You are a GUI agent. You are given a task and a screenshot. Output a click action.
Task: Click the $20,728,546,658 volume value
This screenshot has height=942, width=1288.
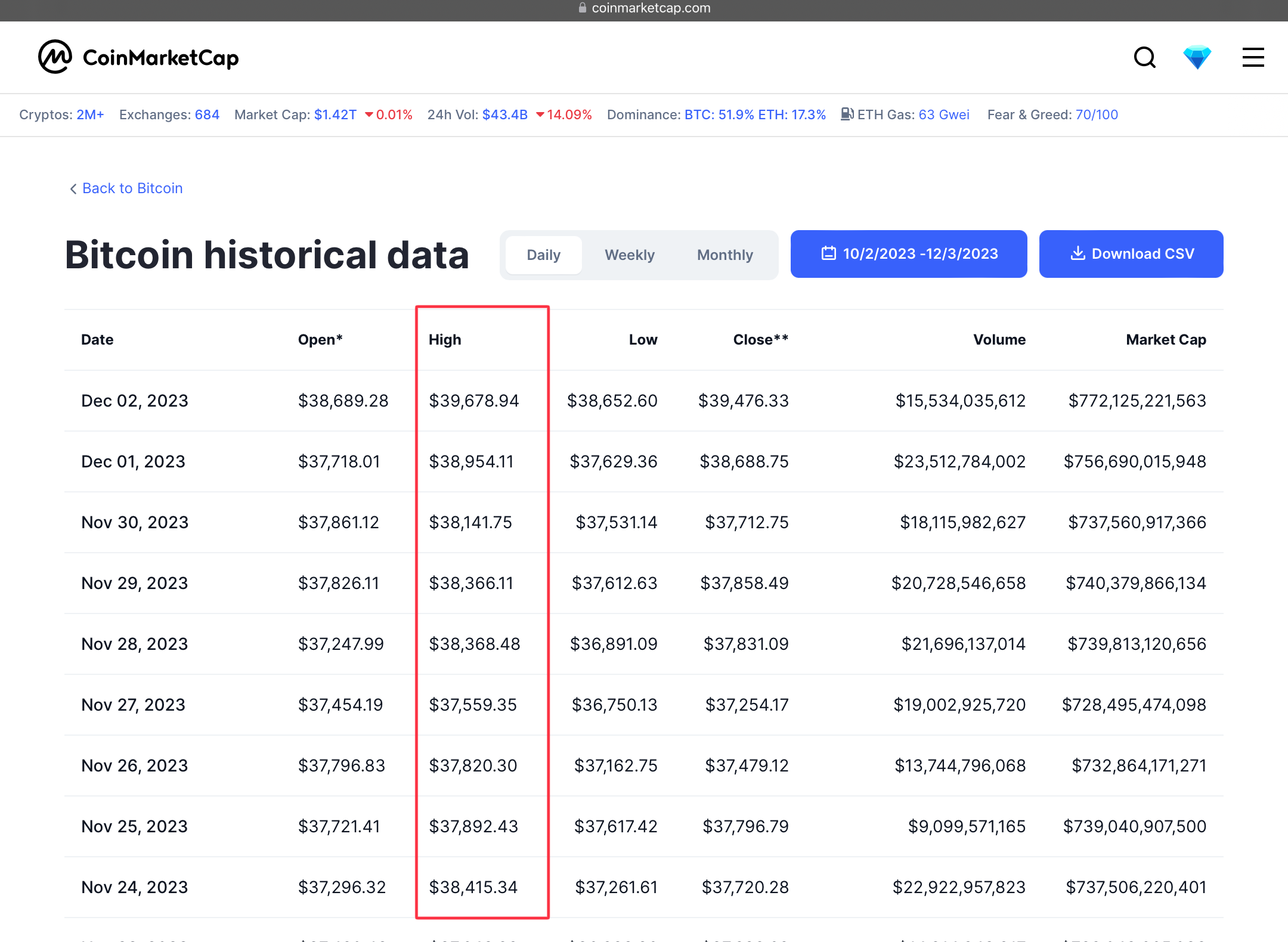coord(958,583)
